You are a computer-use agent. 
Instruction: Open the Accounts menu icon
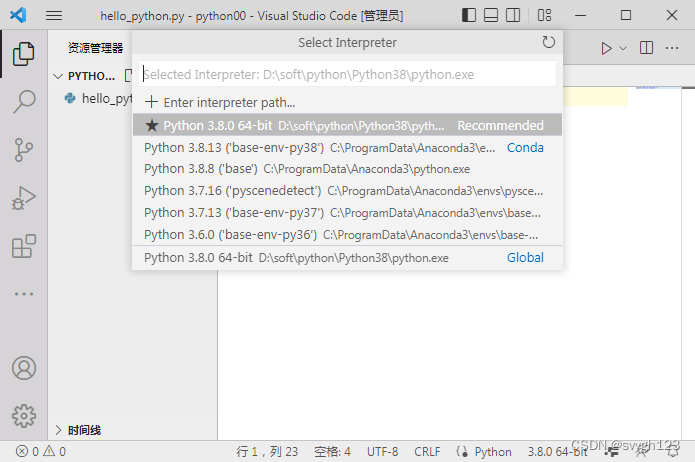23,368
